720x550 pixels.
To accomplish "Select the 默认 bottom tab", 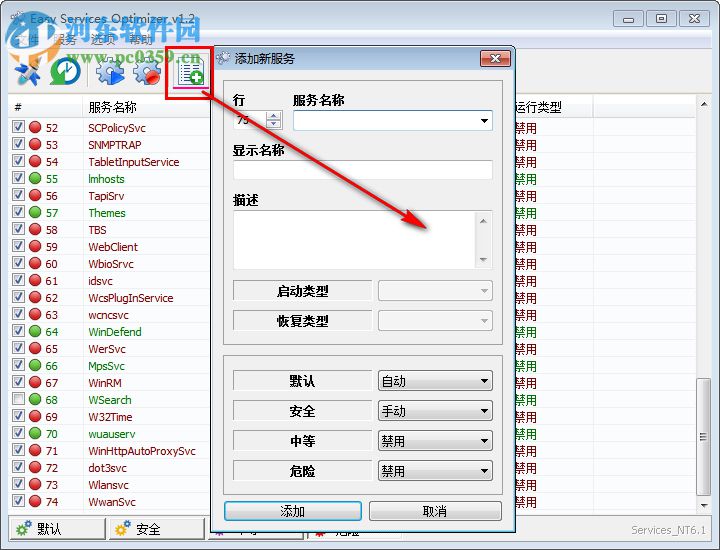I will point(57,529).
